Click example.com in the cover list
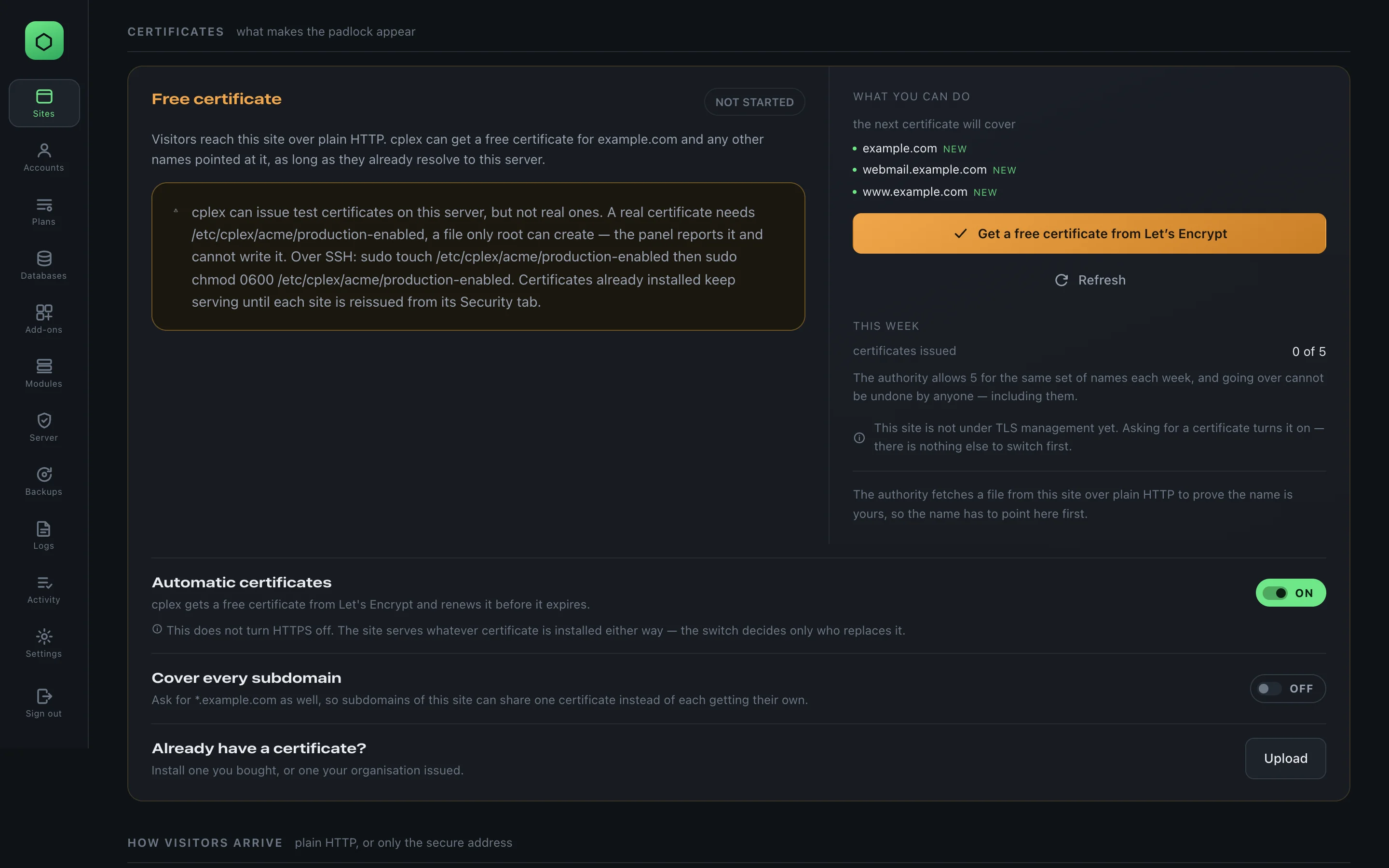The image size is (1389, 868). tap(899, 148)
